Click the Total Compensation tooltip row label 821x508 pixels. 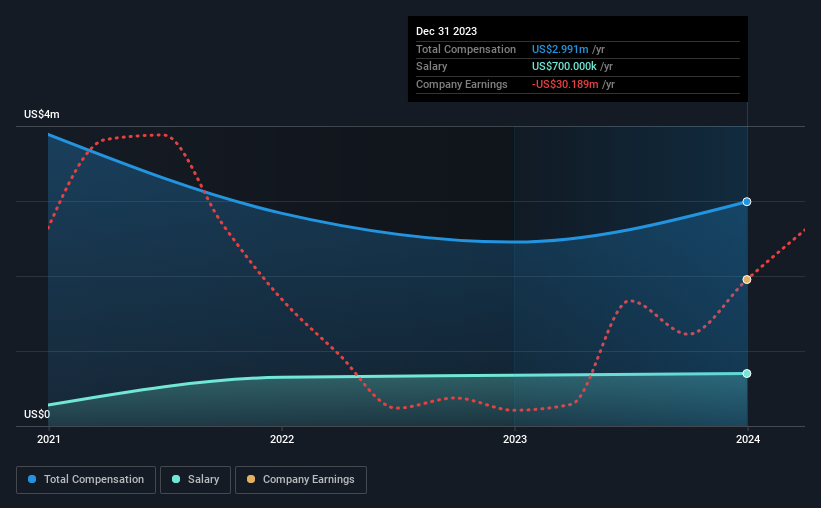[465, 49]
